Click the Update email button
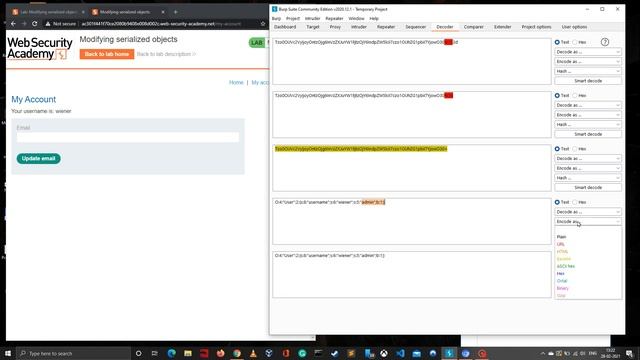This screenshot has width=640, height=360. click(38, 158)
